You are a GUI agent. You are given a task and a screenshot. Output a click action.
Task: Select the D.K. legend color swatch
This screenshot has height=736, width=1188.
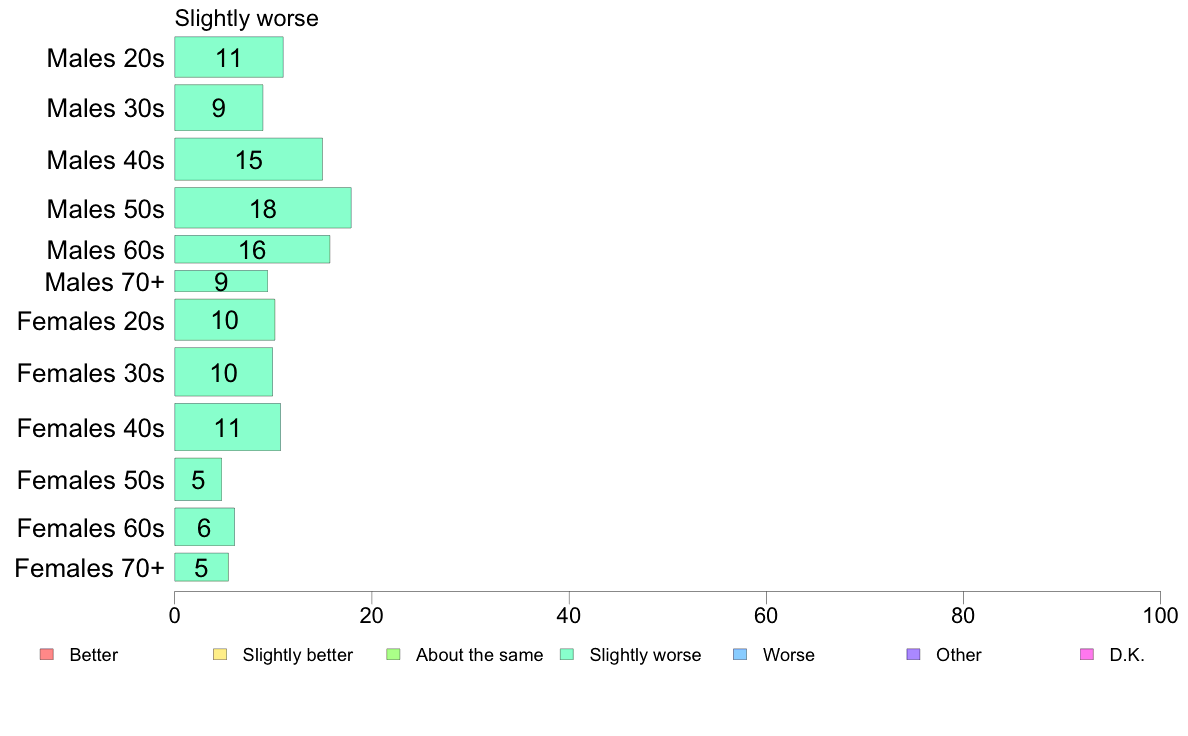[1087, 655]
